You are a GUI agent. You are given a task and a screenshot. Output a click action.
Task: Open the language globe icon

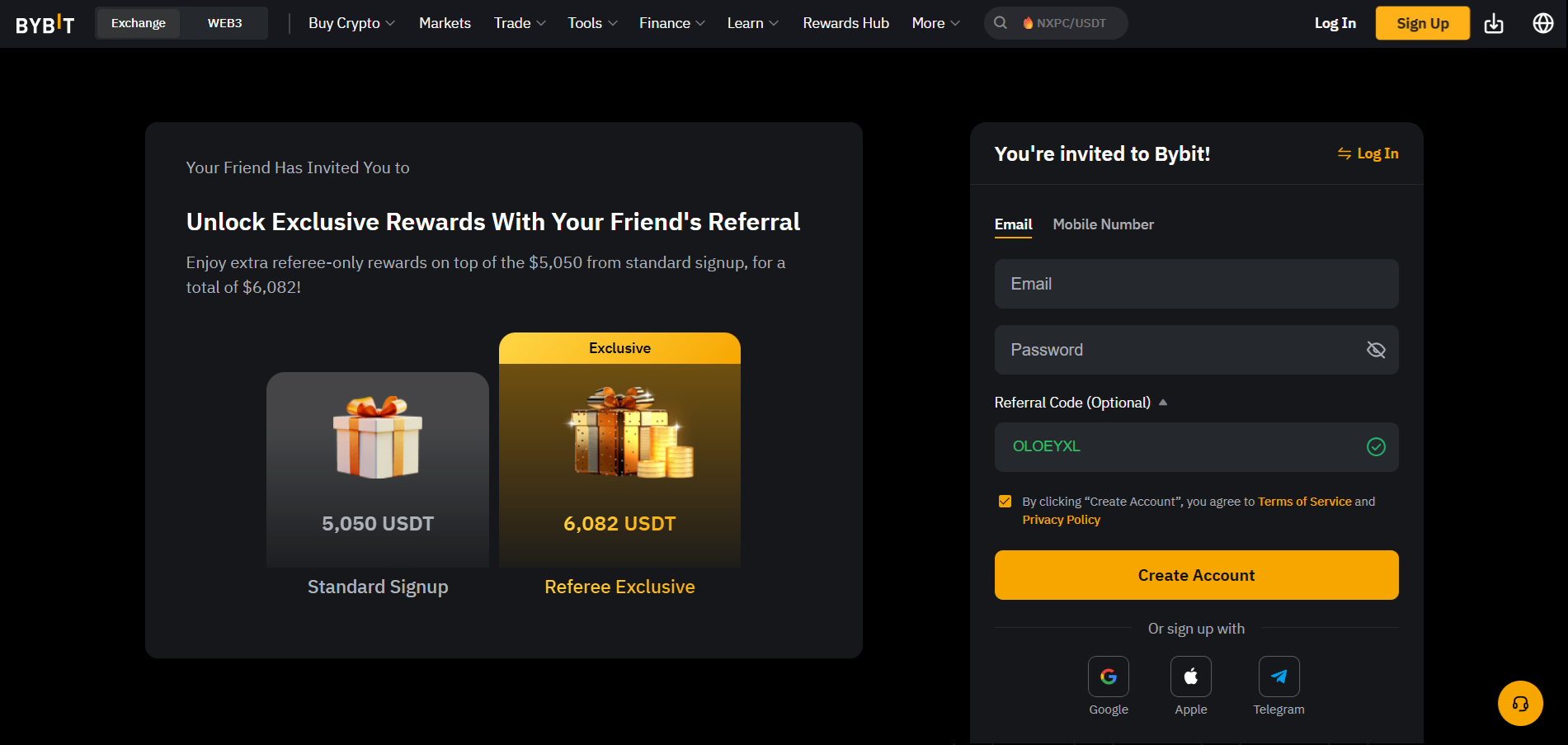[x=1542, y=24]
